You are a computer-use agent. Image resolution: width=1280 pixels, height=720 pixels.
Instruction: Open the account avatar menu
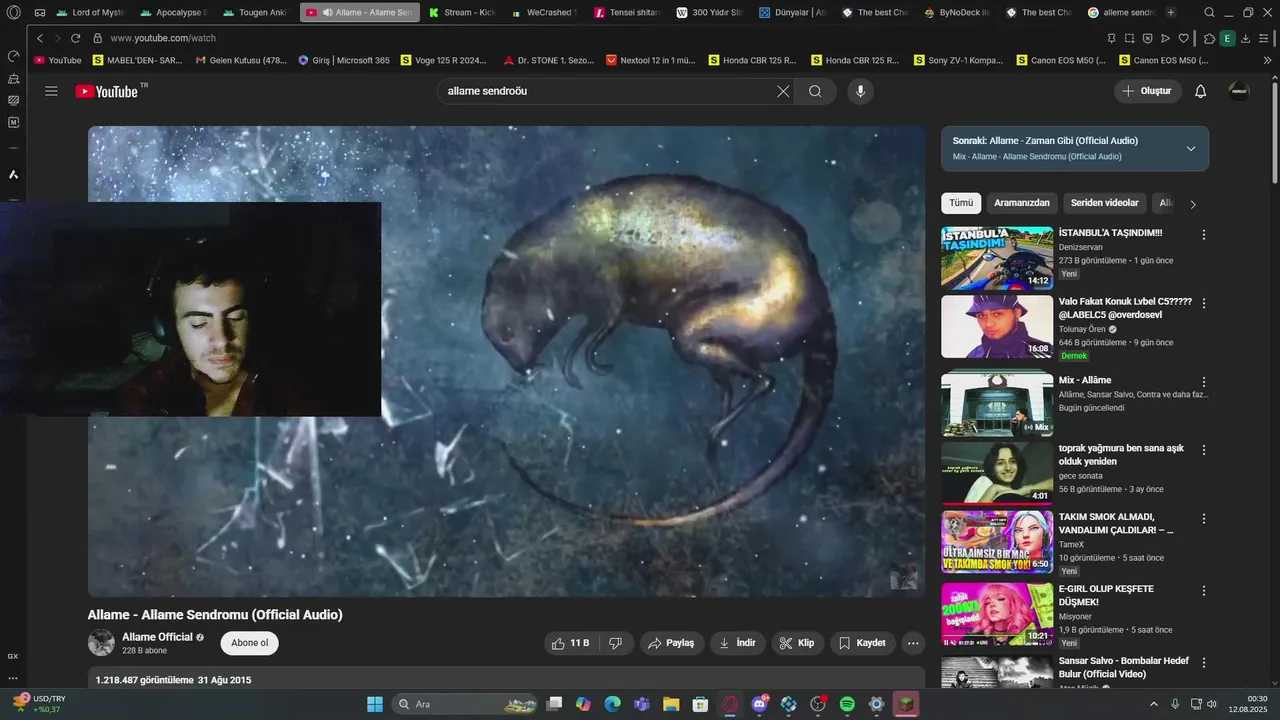pyautogui.click(x=1239, y=91)
